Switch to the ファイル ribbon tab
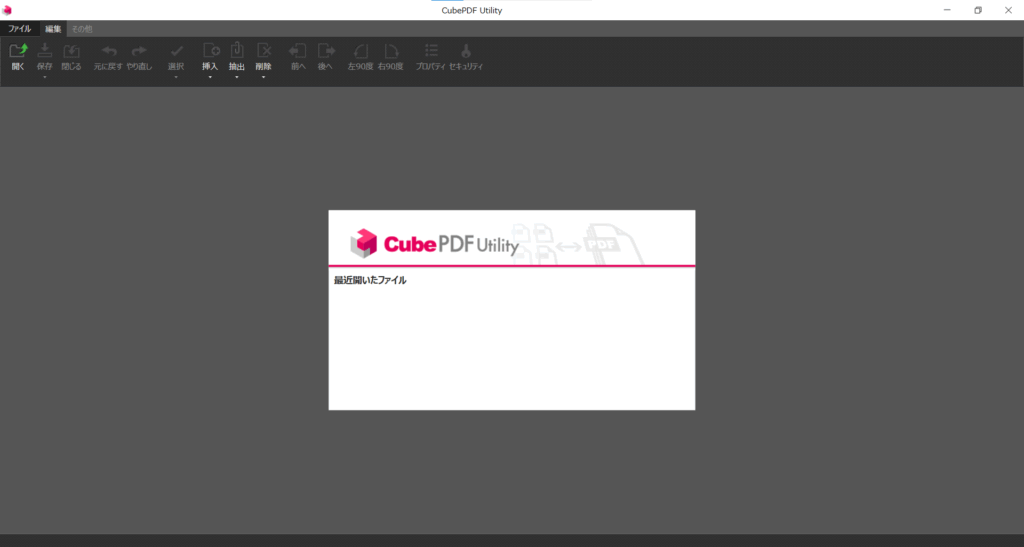 click(20, 29)
